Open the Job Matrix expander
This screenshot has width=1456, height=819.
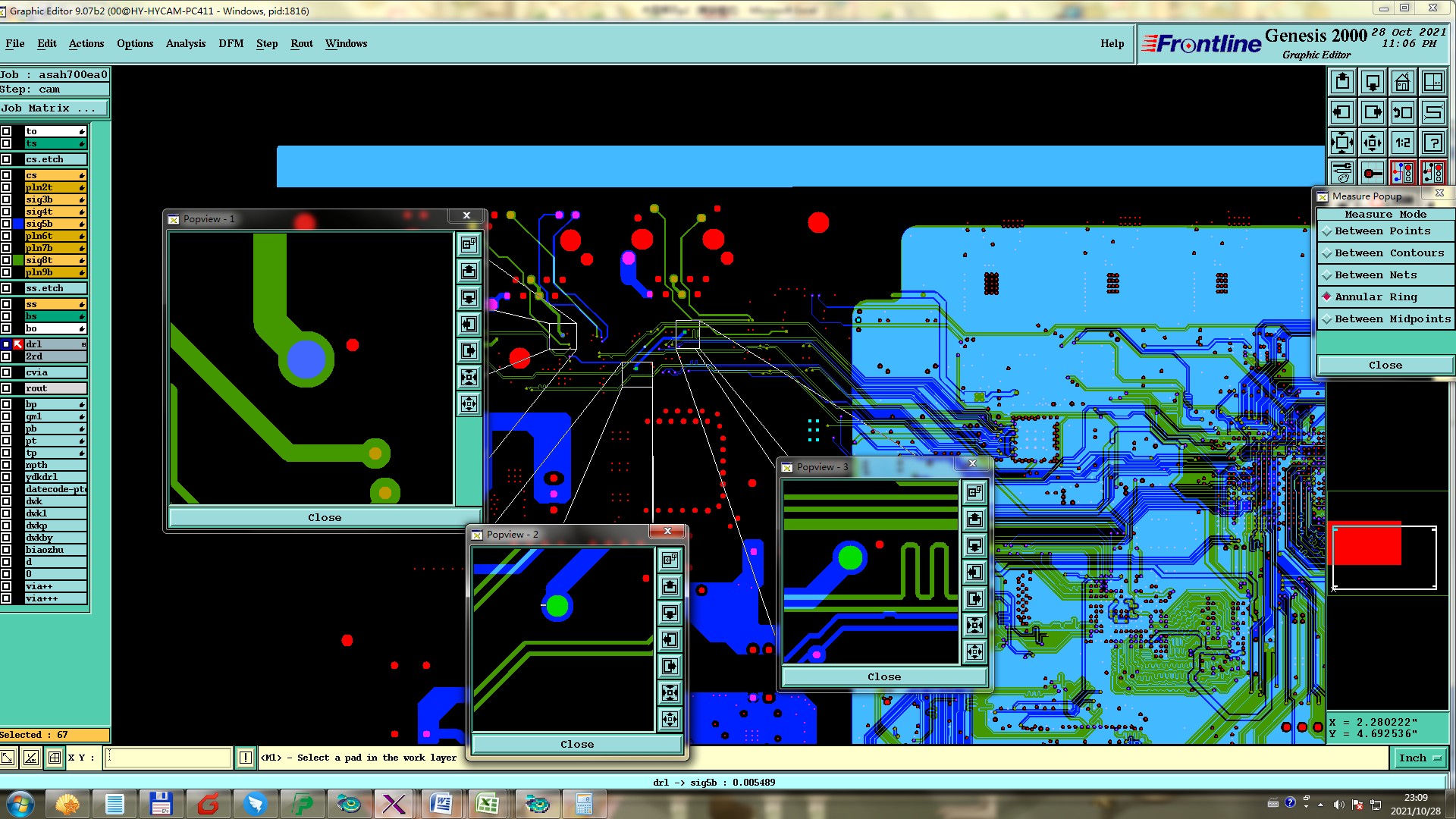53,108
